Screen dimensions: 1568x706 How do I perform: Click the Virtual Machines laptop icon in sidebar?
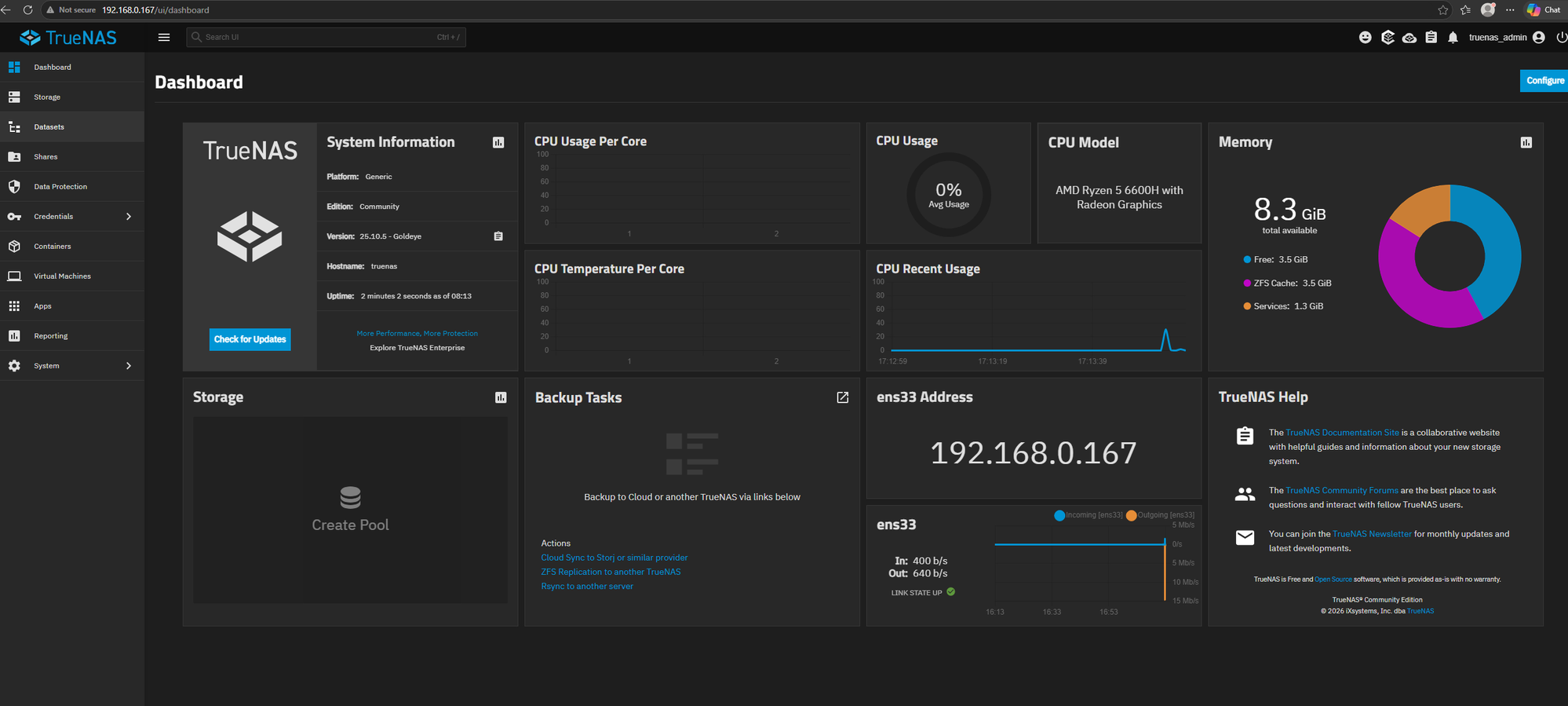point(14,276)
